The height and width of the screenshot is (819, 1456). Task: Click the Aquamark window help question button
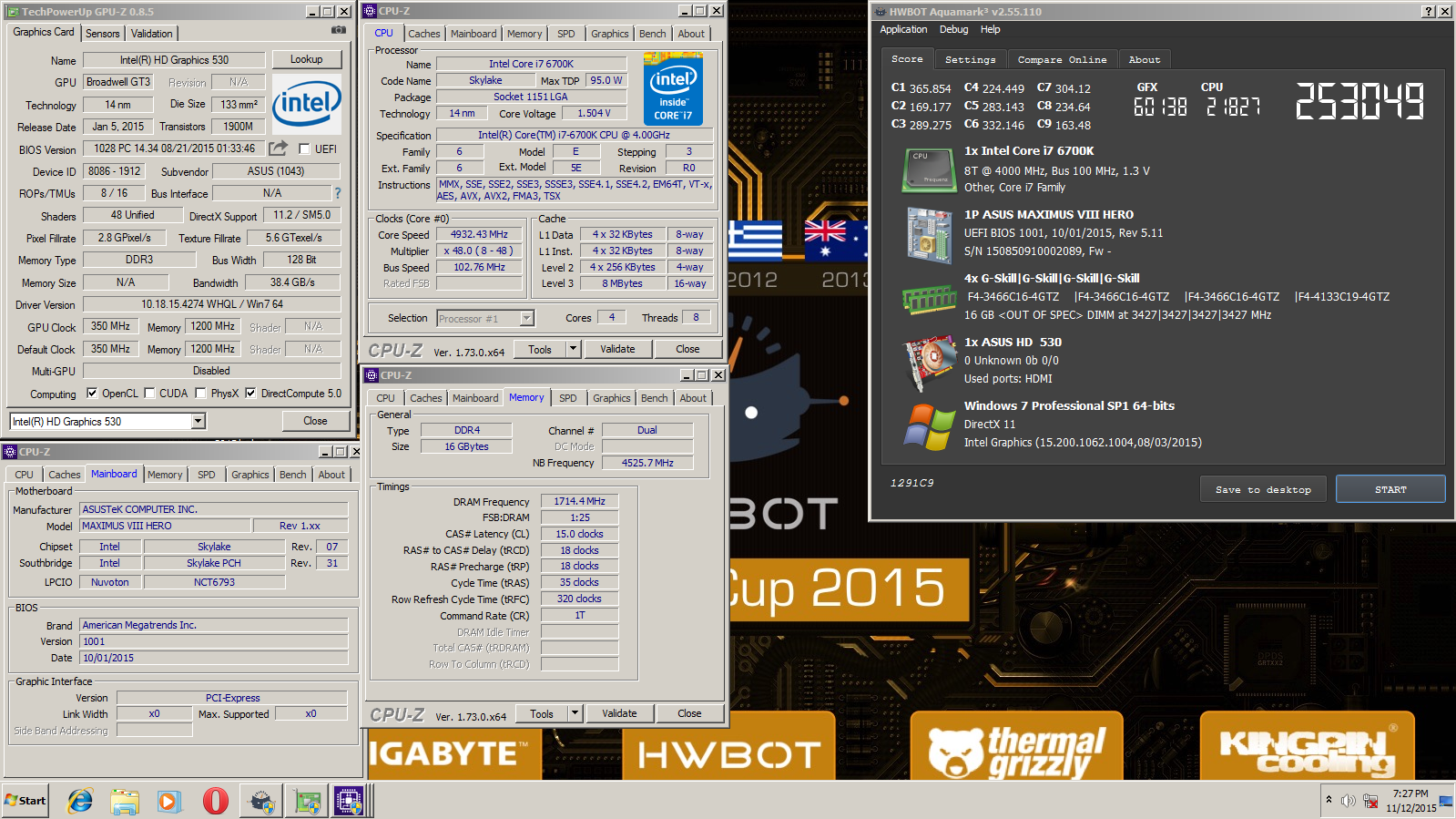pyautogui.click(x=1428, y=12)
